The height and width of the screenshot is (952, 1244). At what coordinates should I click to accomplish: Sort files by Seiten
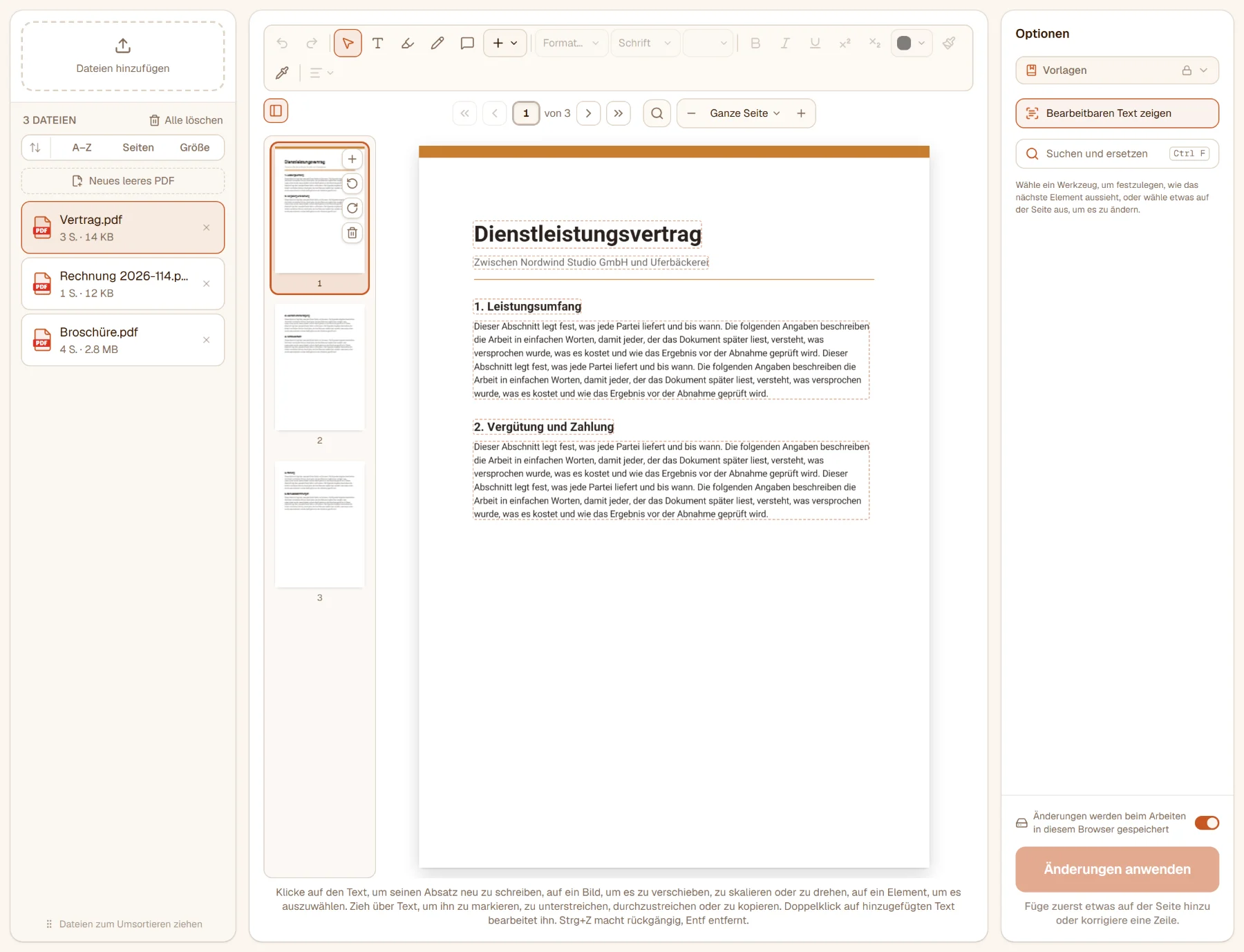click(138, 147)
